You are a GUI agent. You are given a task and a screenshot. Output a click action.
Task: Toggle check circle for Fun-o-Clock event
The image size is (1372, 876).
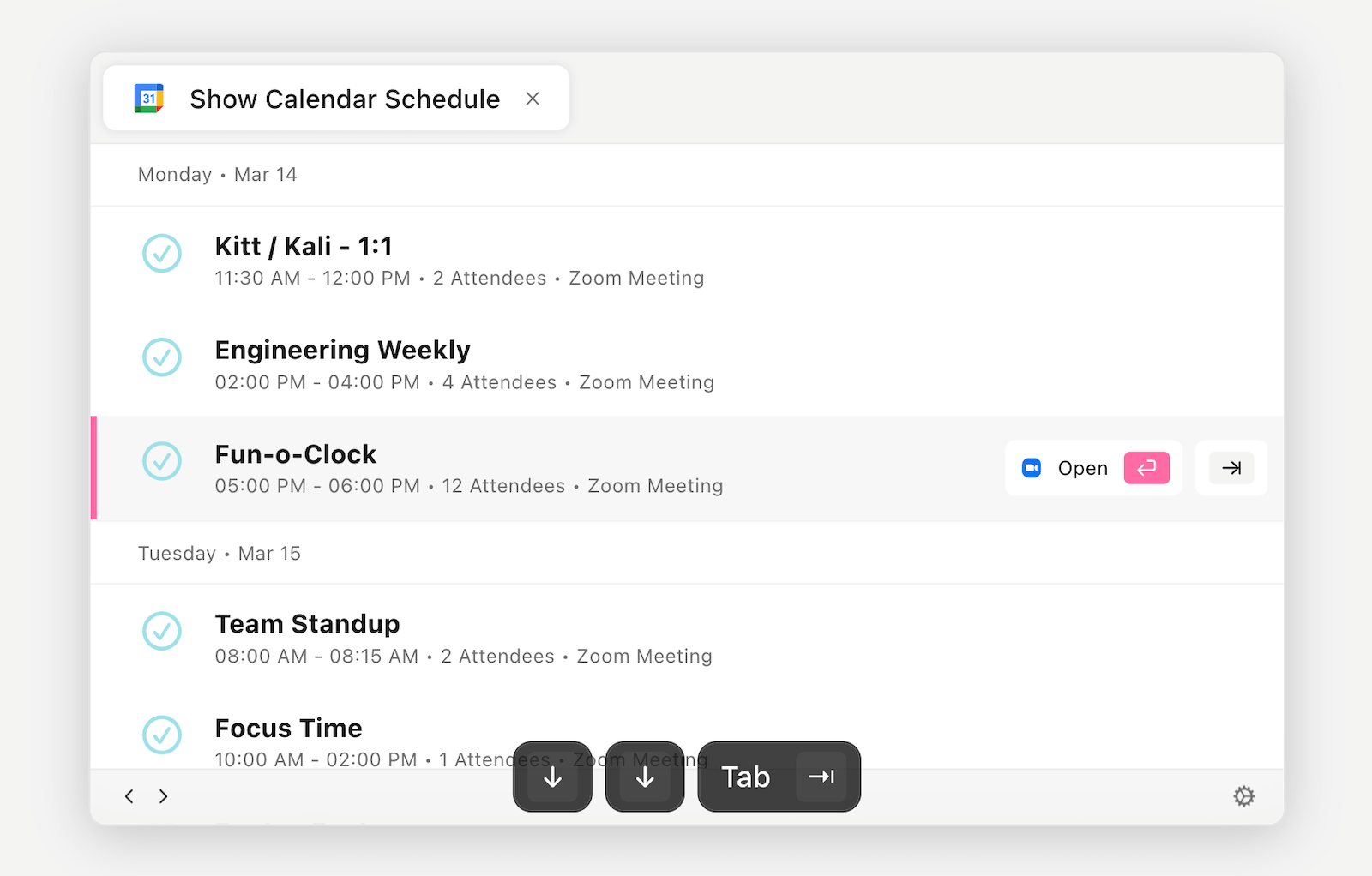[162, 461]
